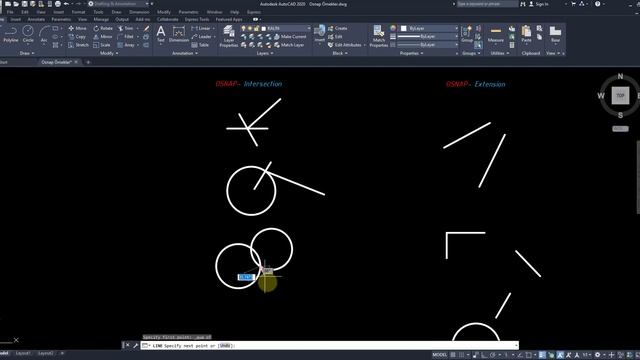Screen dimensions: 640x360
Task: Click TOP face of the ViewCube
Action: 620,96
